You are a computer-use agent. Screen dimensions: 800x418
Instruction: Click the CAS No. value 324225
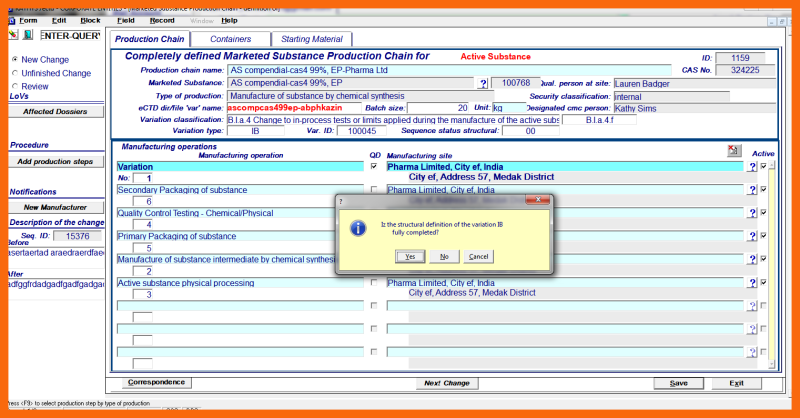(x=745, y=70)
